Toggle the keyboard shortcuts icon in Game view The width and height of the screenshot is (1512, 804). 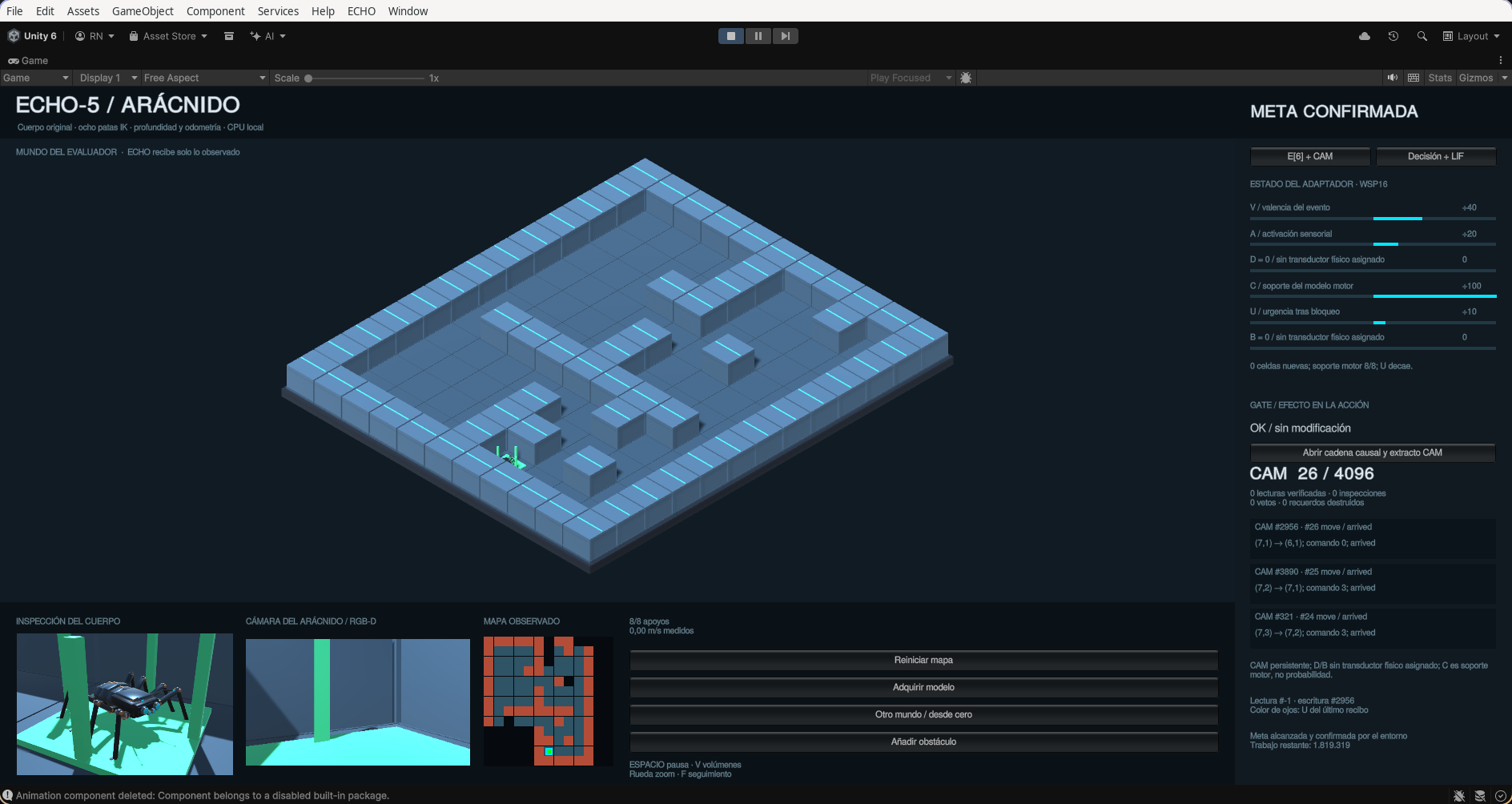(1413, 78)
